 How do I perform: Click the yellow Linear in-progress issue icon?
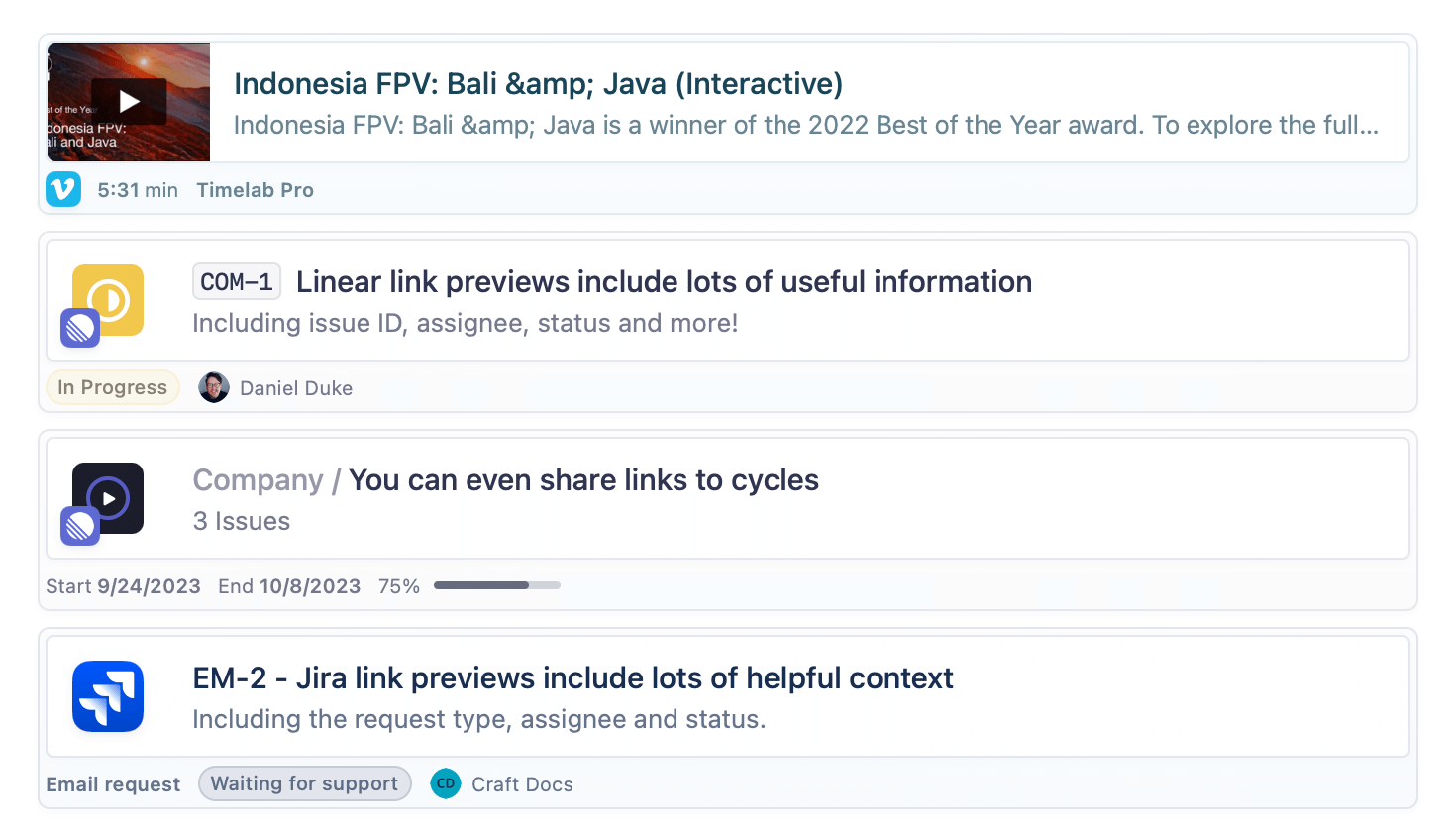[108, 300]
